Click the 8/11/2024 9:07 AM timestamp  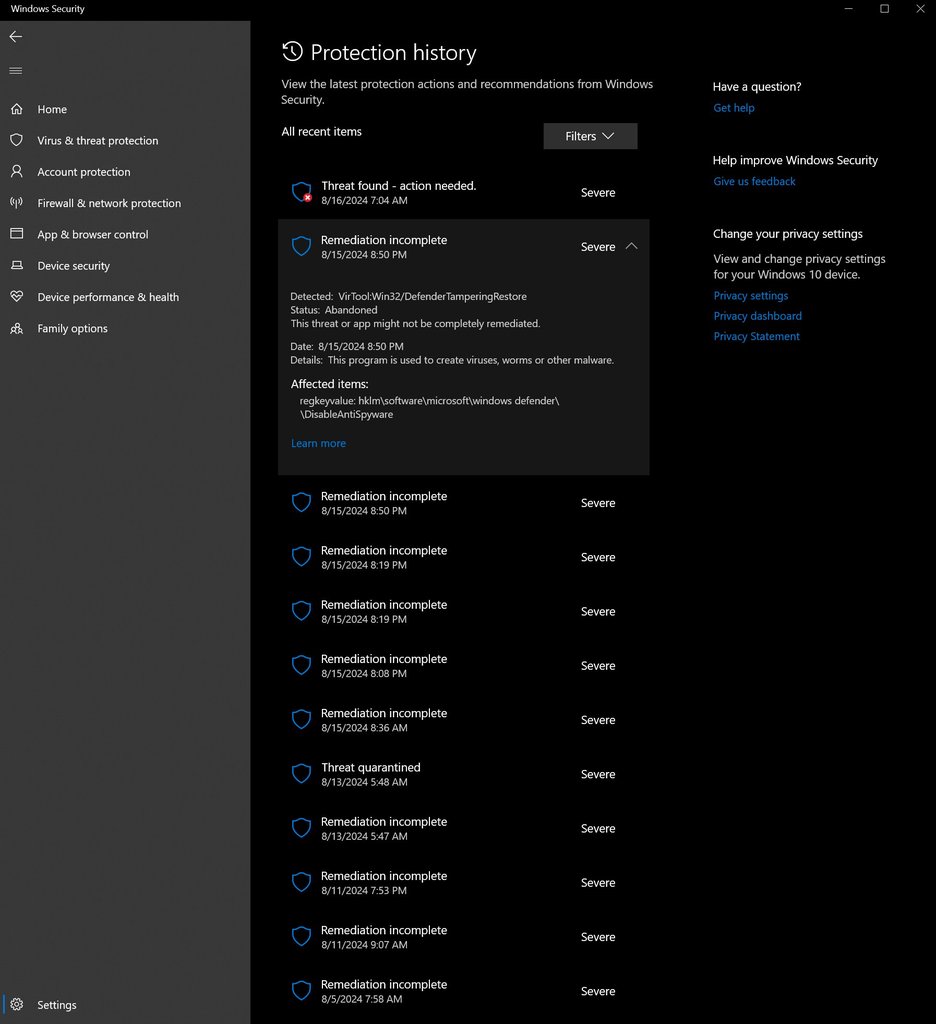pyautogui.click(x=364, y=944)
